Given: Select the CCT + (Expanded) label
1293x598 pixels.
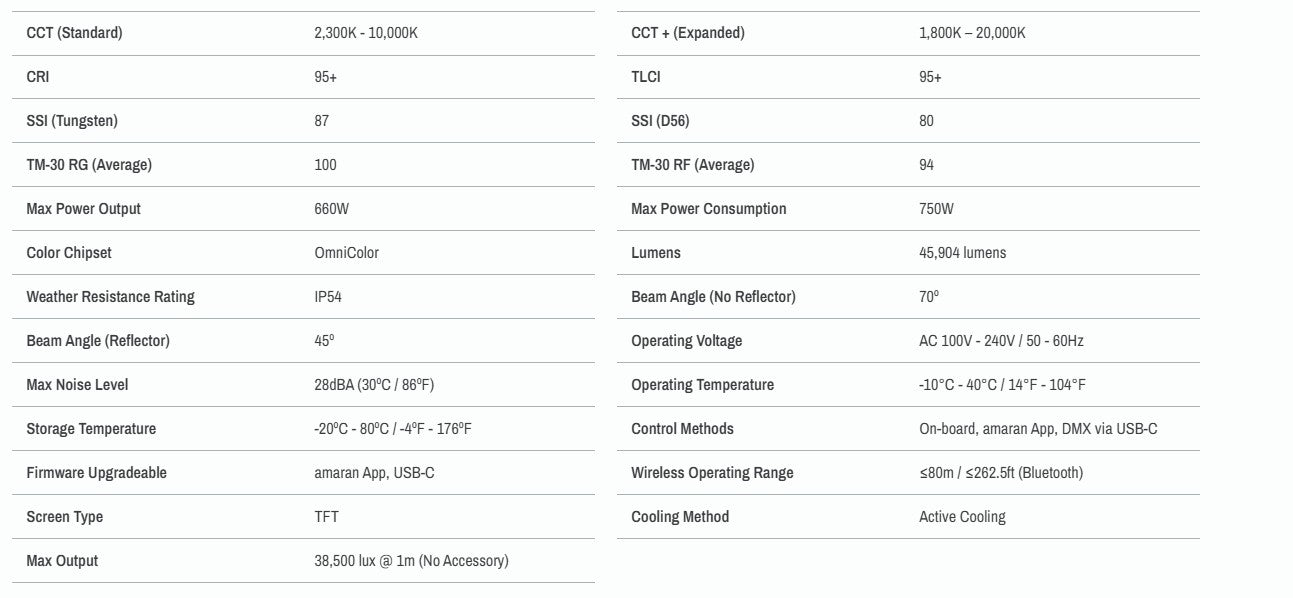Looking at the screenshot, I should tap(688, 33).
